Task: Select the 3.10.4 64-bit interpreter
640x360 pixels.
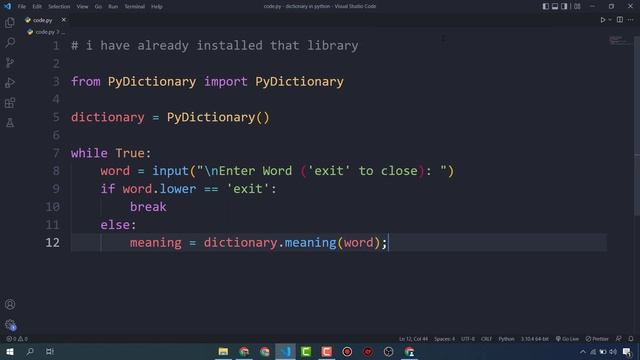Action: tap(534, 339)
